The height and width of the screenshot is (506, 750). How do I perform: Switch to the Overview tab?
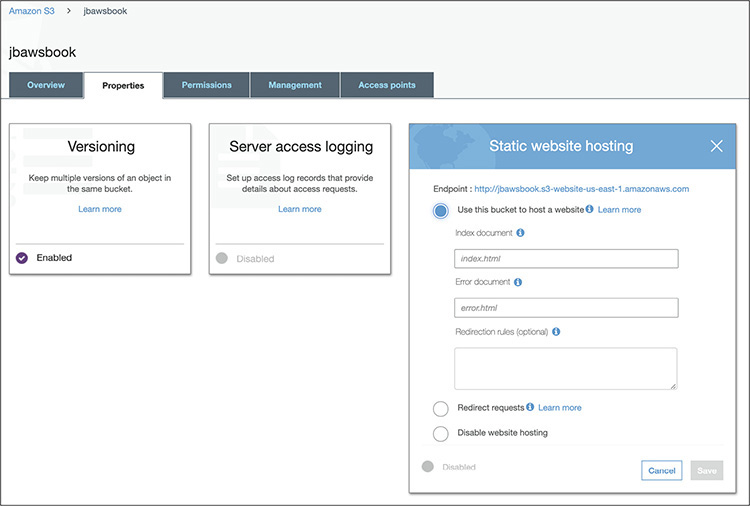coord(46,85)
